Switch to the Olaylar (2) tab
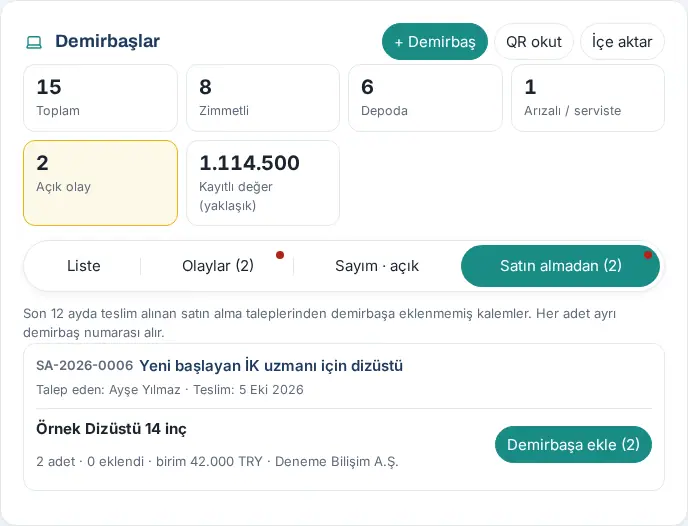This screenshot has width=688, height=526. (218, 266)
